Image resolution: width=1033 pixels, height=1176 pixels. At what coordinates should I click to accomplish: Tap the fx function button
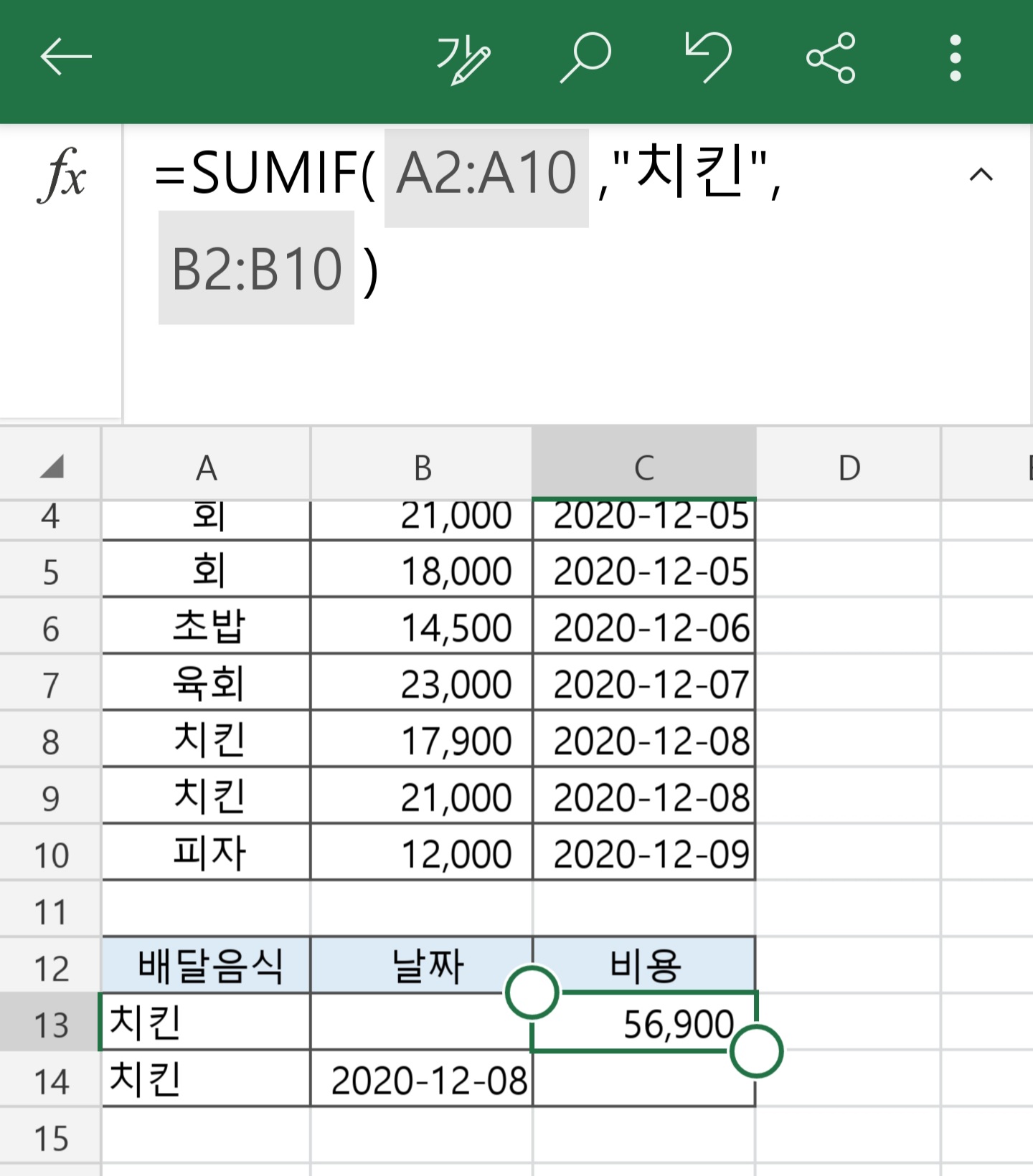click(62, 174)
